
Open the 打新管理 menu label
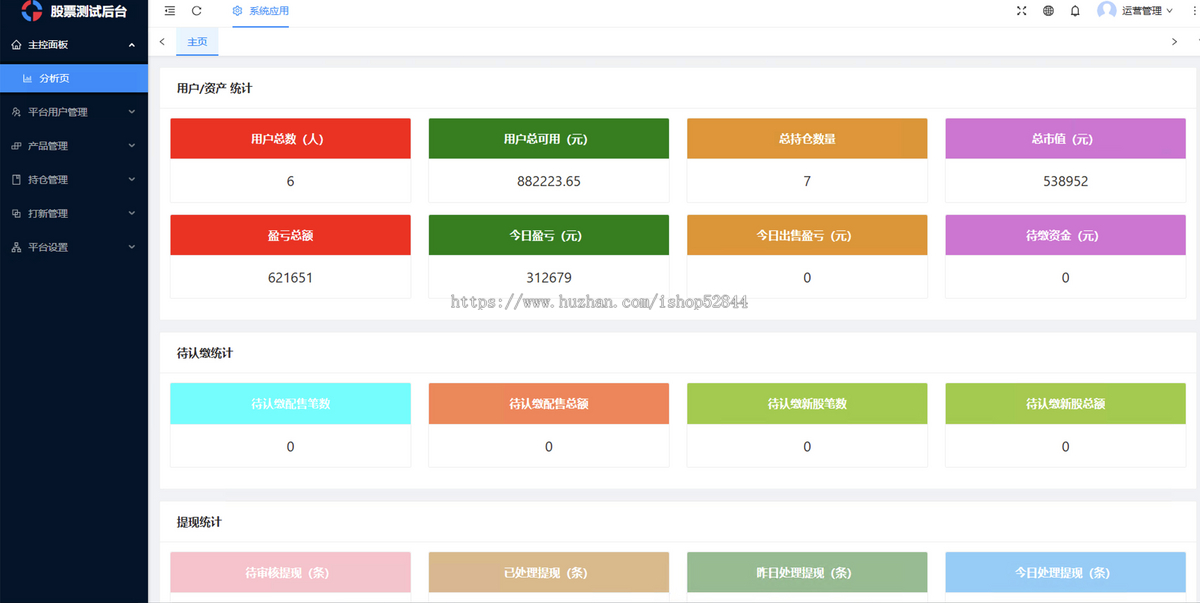click(x=48, y=214)
